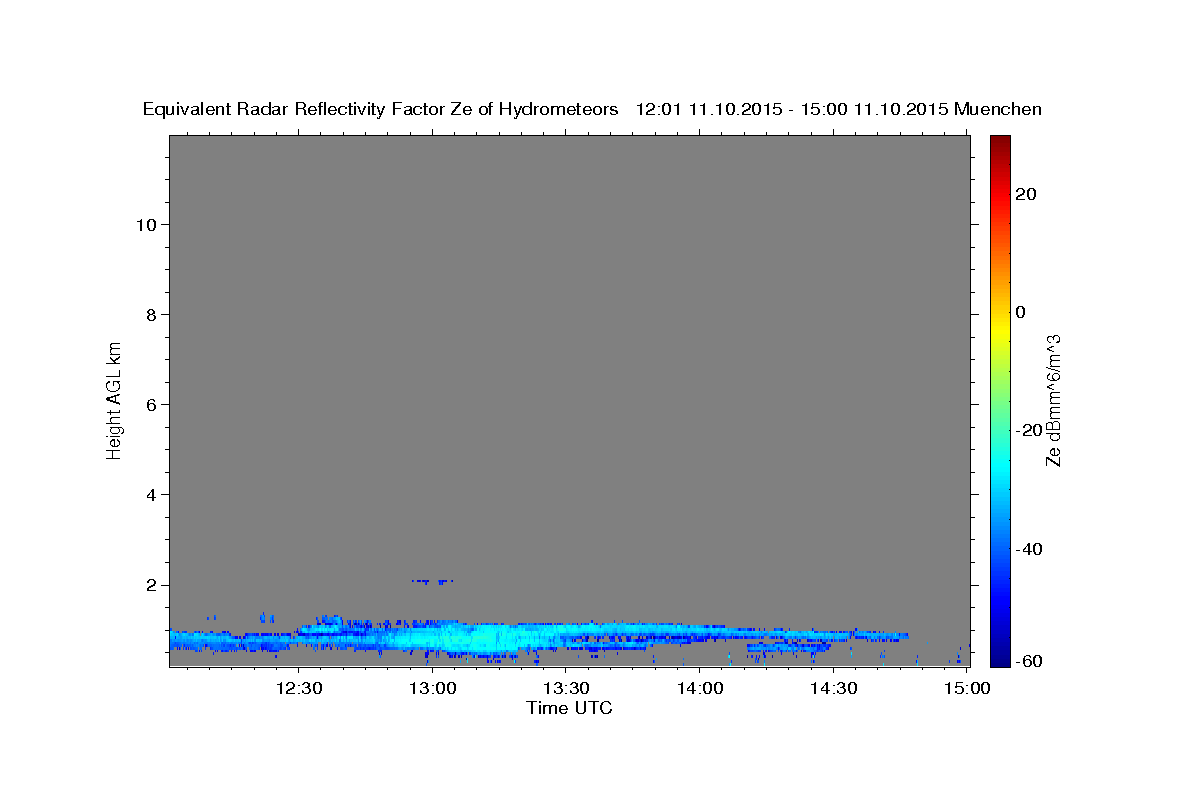Click the colorbar label -60
1200x800 pixels.
click(x=1030, y=660)
